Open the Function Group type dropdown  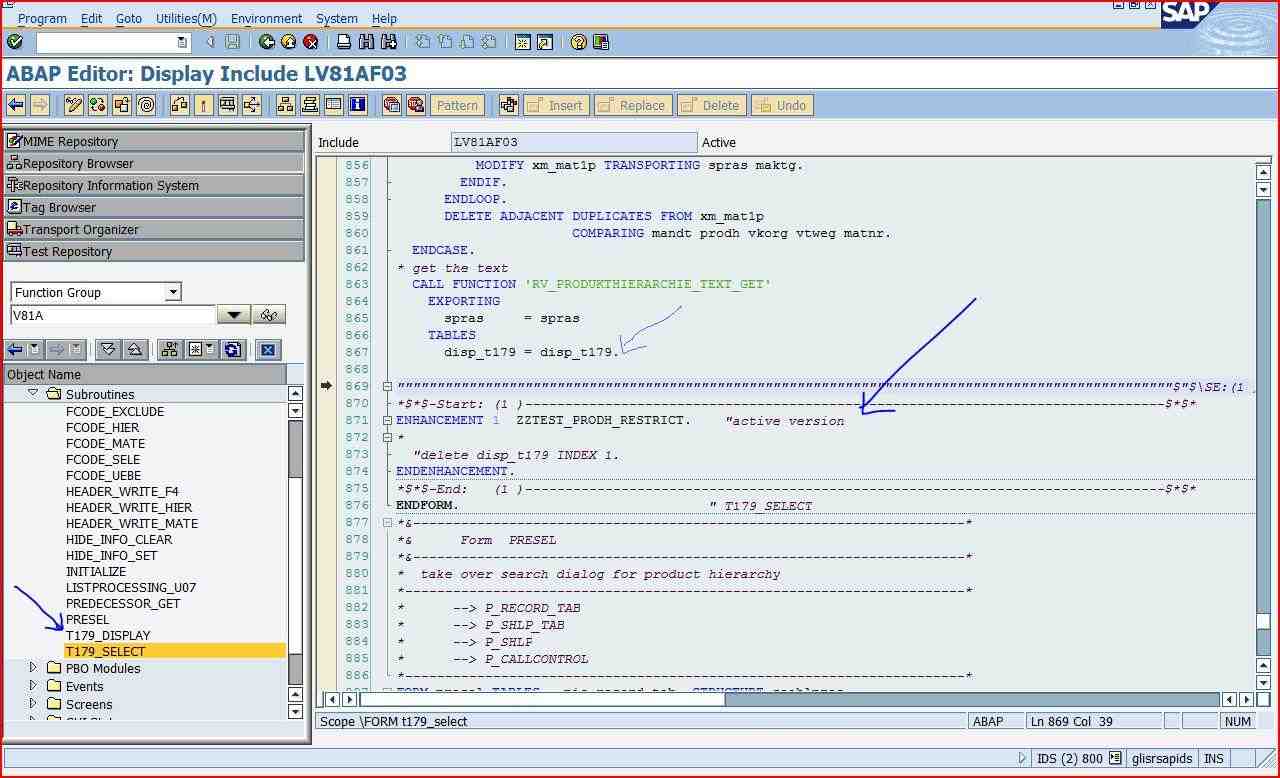point(173,292)
